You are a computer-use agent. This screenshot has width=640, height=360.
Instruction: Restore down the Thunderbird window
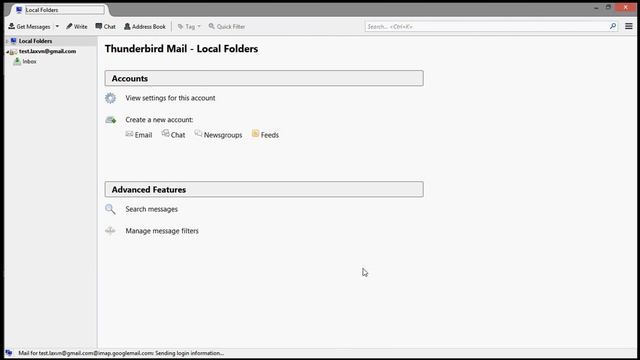pos(608,7)
